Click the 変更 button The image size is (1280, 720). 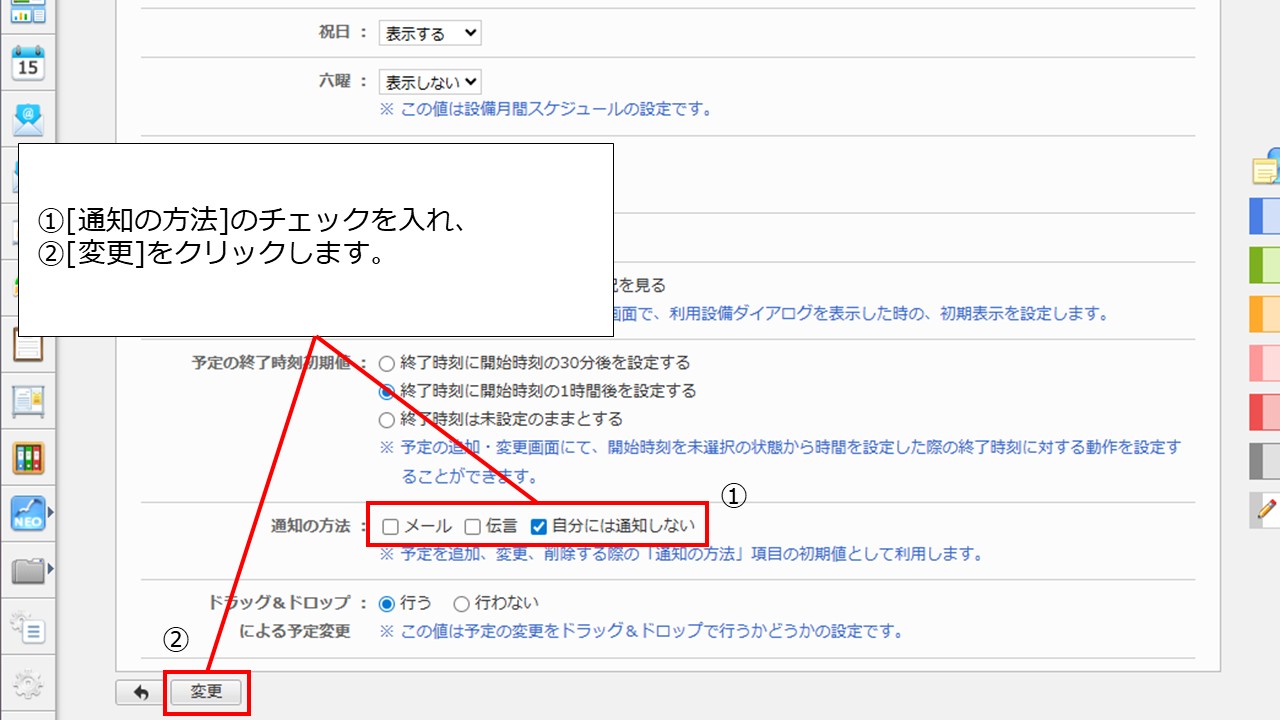(x=206, y=692)
